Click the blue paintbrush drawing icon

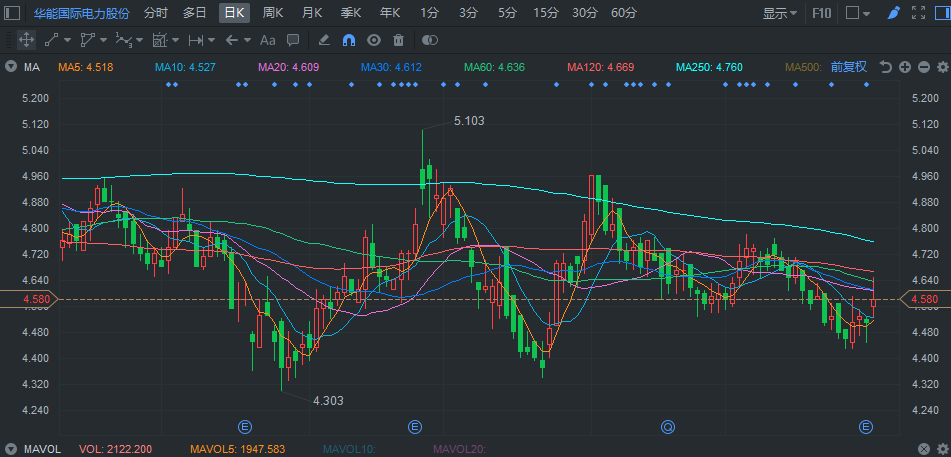(x=893, y=13)
